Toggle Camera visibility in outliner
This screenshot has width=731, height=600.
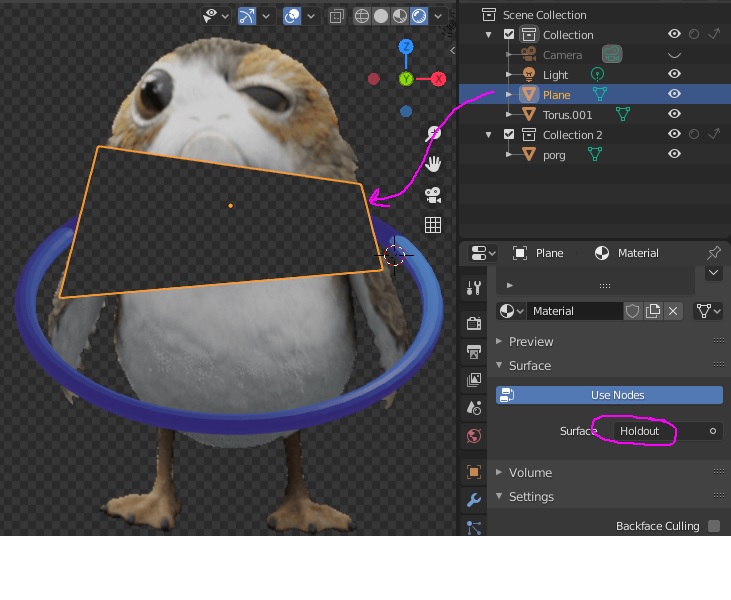coord(674,55)
